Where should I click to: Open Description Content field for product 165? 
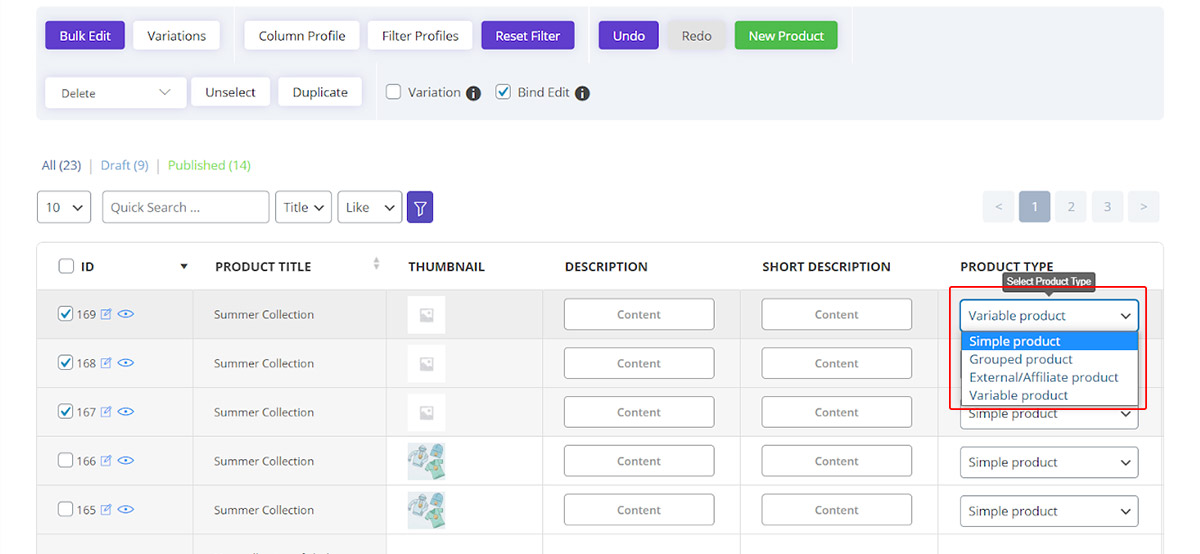pos(639,510)
